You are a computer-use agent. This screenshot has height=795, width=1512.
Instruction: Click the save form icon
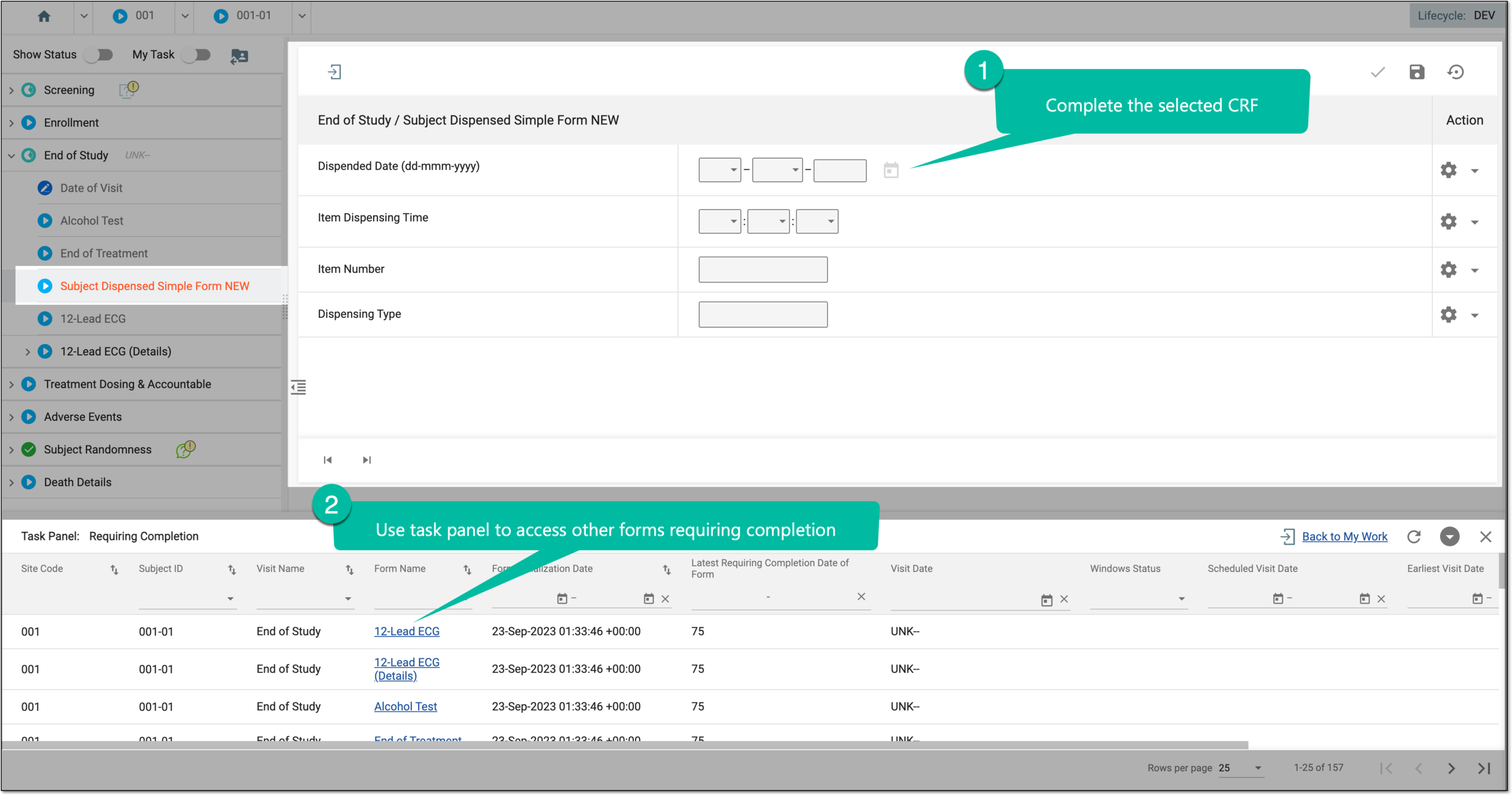tap(1417, 72)
